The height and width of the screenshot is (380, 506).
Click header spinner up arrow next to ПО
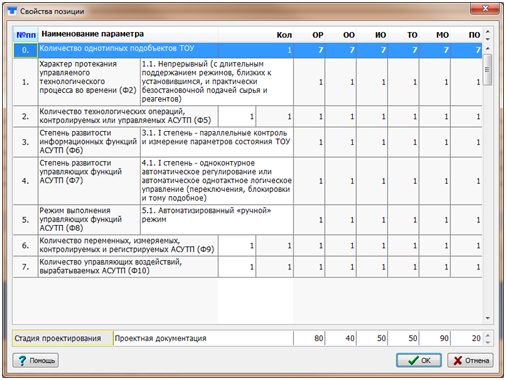pyautogui.click(x=488, y=32)
